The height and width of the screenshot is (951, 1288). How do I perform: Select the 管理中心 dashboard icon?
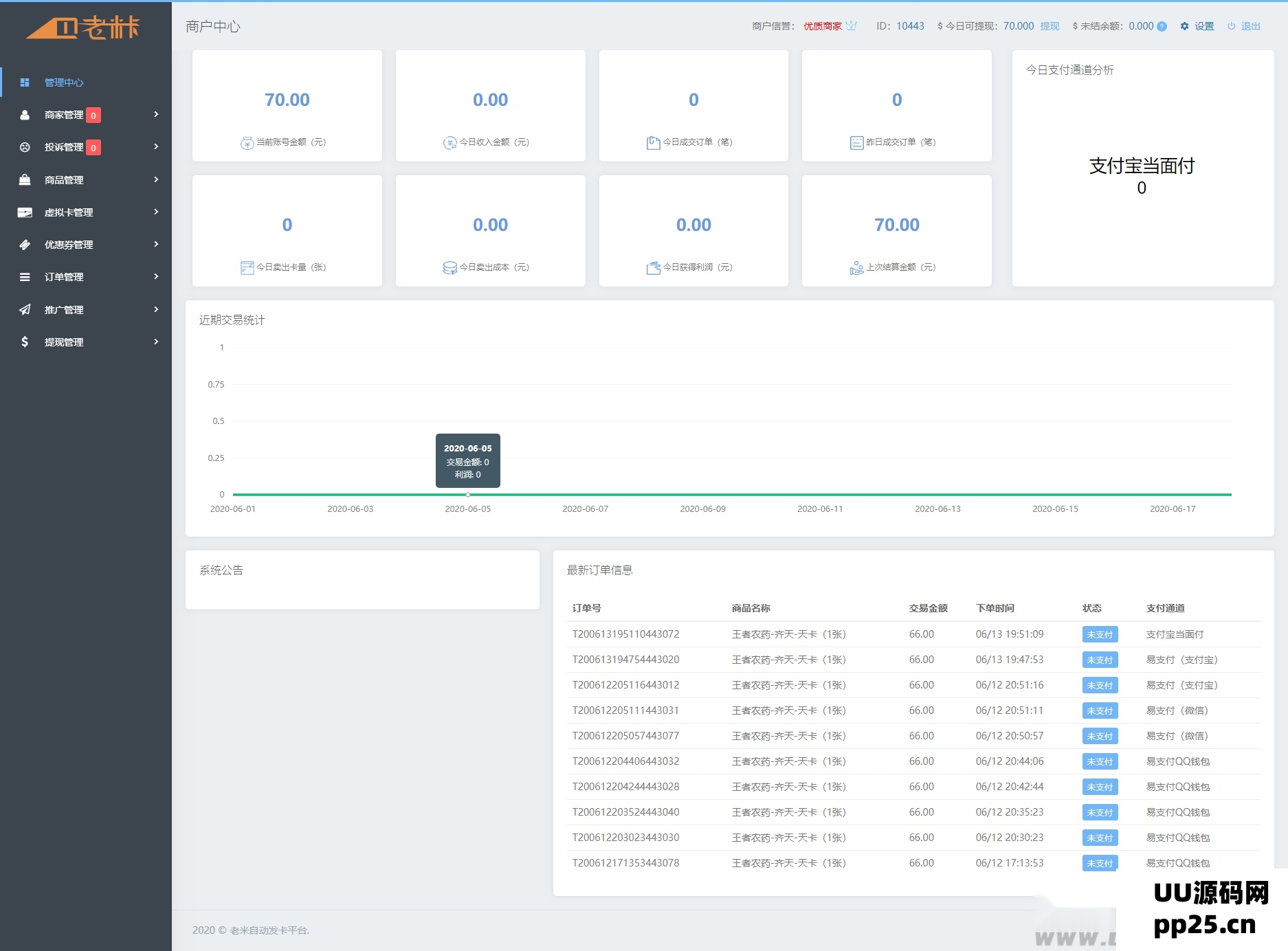click(x=25, y=82)
